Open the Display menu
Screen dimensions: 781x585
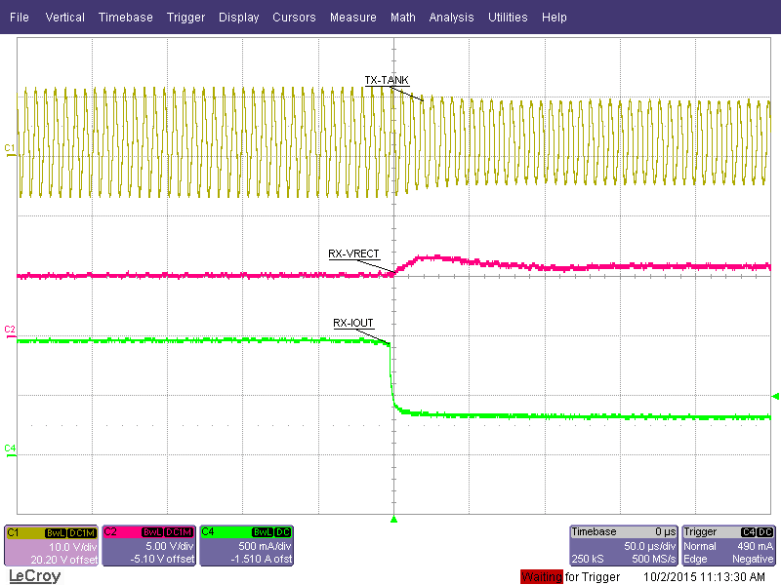[x=239, y=17]
